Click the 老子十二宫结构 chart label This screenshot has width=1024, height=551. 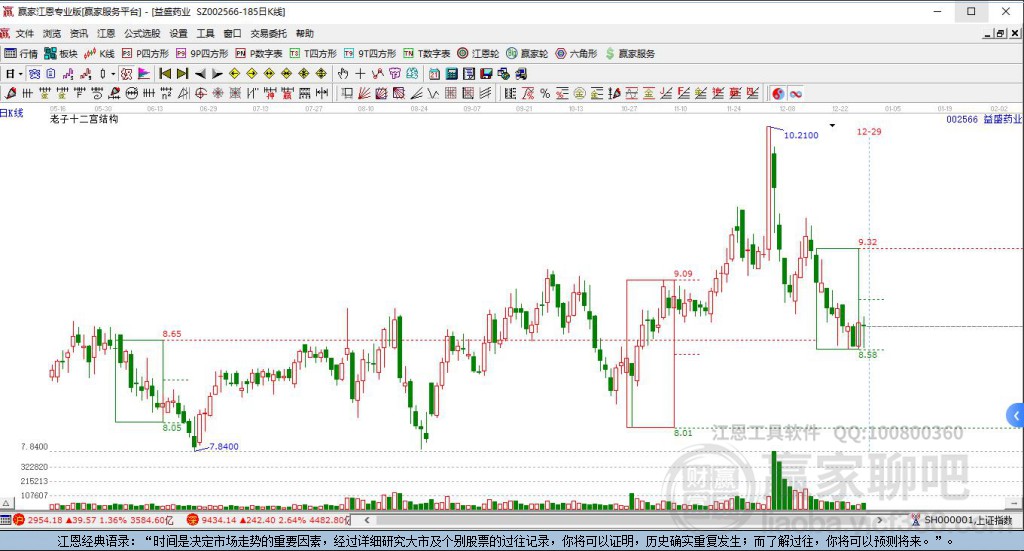pos(84,119)
